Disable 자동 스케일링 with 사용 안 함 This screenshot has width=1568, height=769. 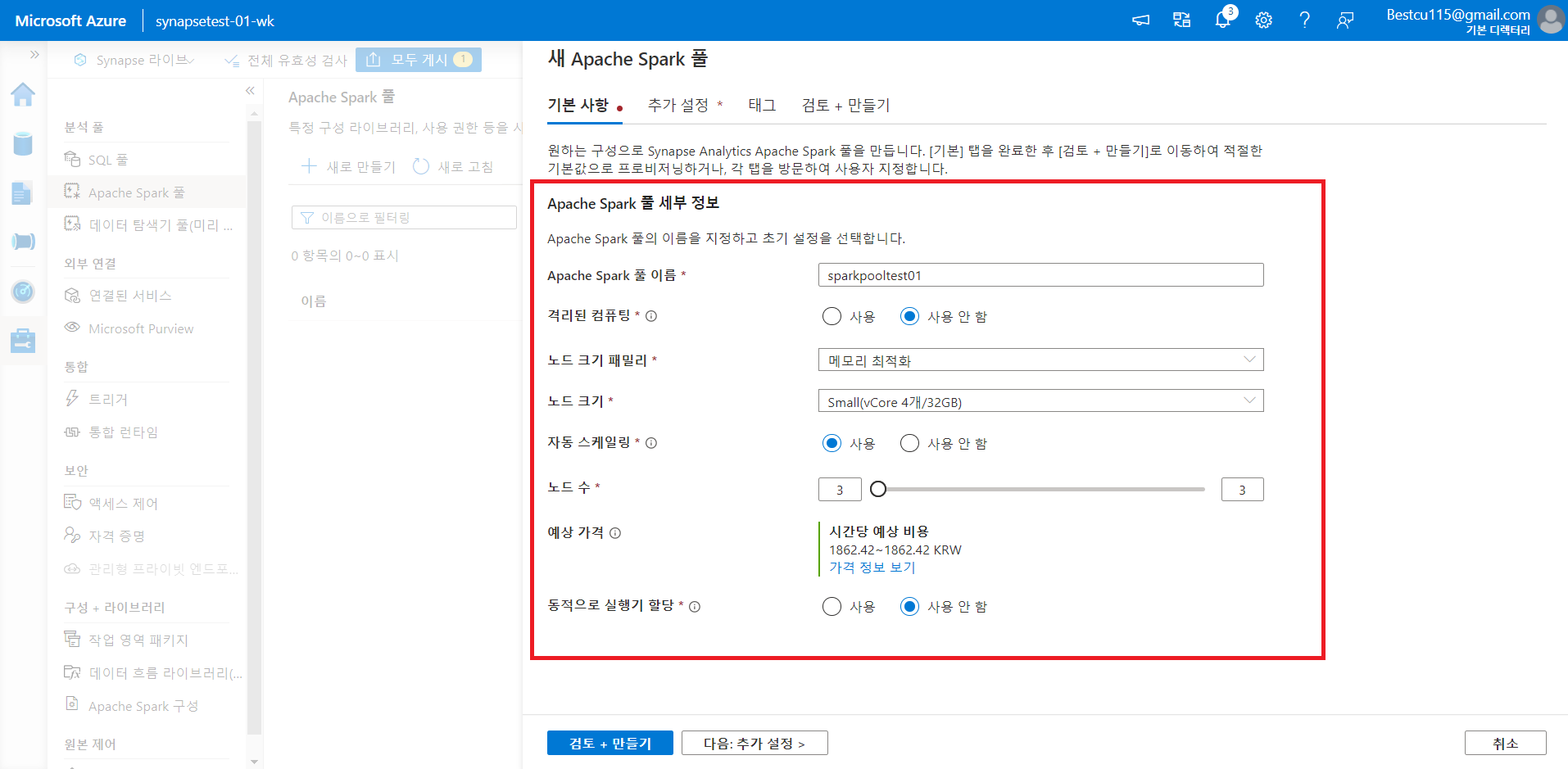909,443
